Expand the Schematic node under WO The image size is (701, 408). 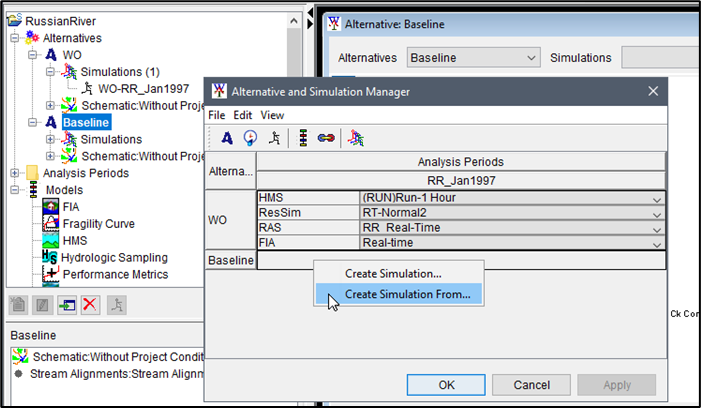coord(50,105)
